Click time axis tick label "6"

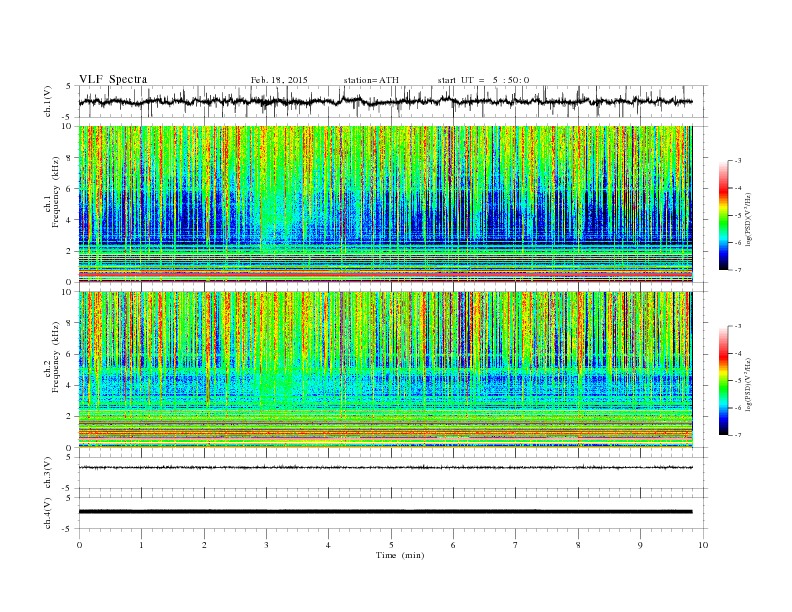(x=453, y=545)
